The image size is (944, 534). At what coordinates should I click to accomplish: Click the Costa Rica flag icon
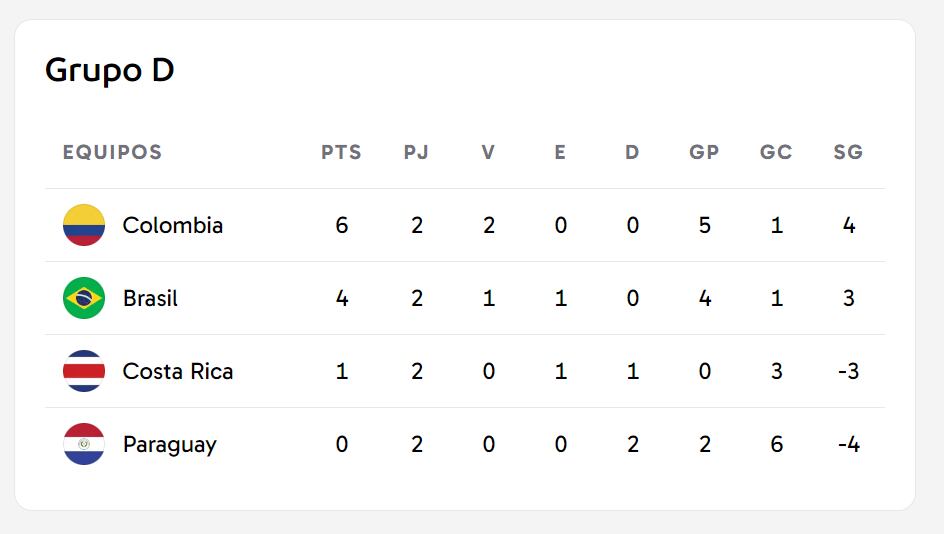coord(84,371)
